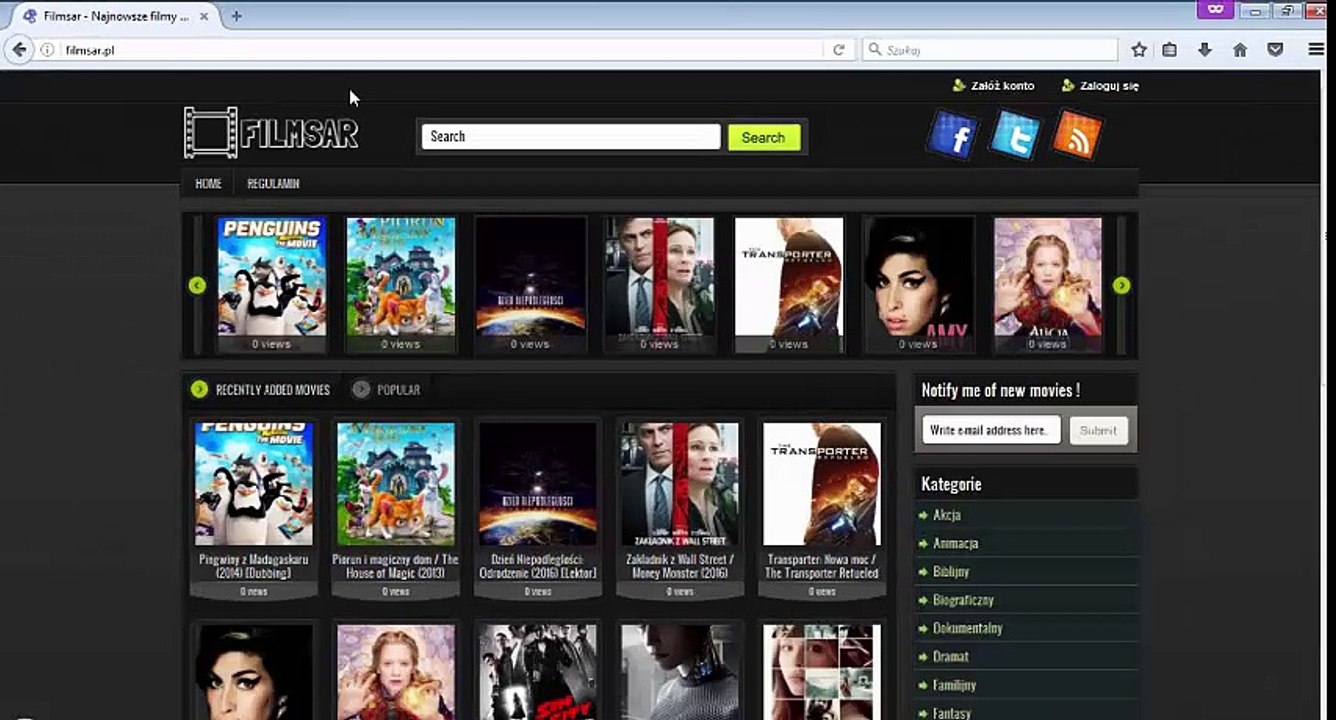Viewport: 1336px width, 720px height.
Task: Open House of Magic carousel poster
Action: (401, 284)
